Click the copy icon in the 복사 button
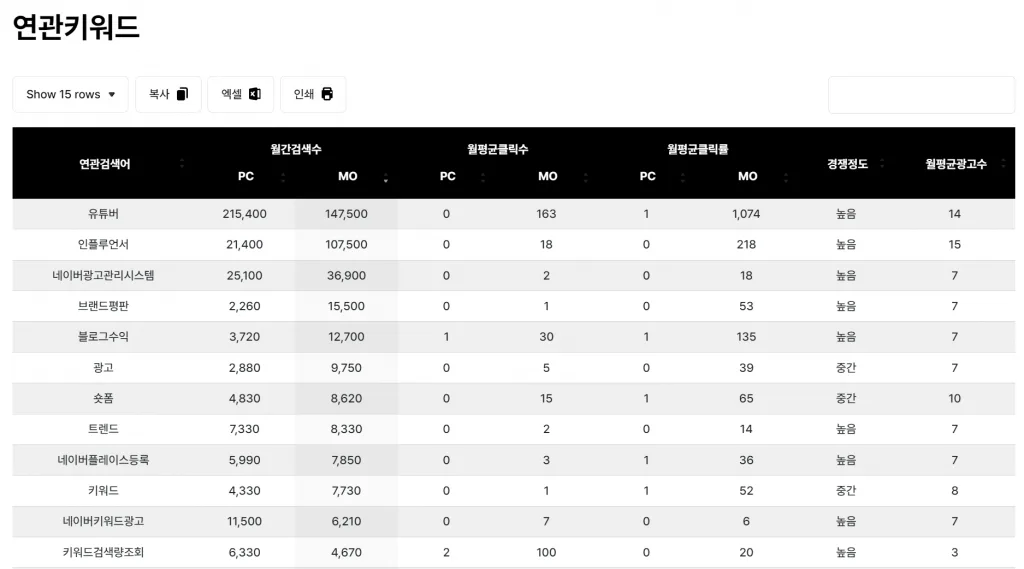This screenshot has width=1024, height=569. (182, 94)
